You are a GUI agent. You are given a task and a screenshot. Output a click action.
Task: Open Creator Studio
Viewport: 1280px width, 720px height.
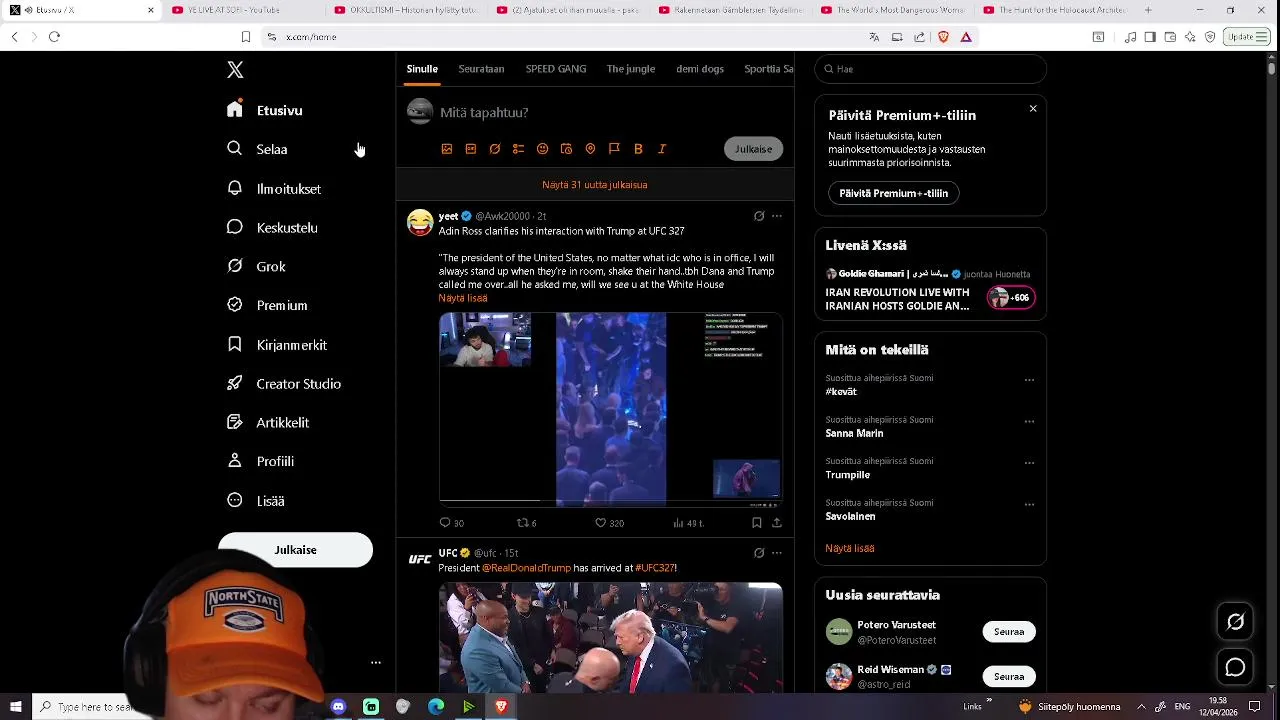(284, 383)
